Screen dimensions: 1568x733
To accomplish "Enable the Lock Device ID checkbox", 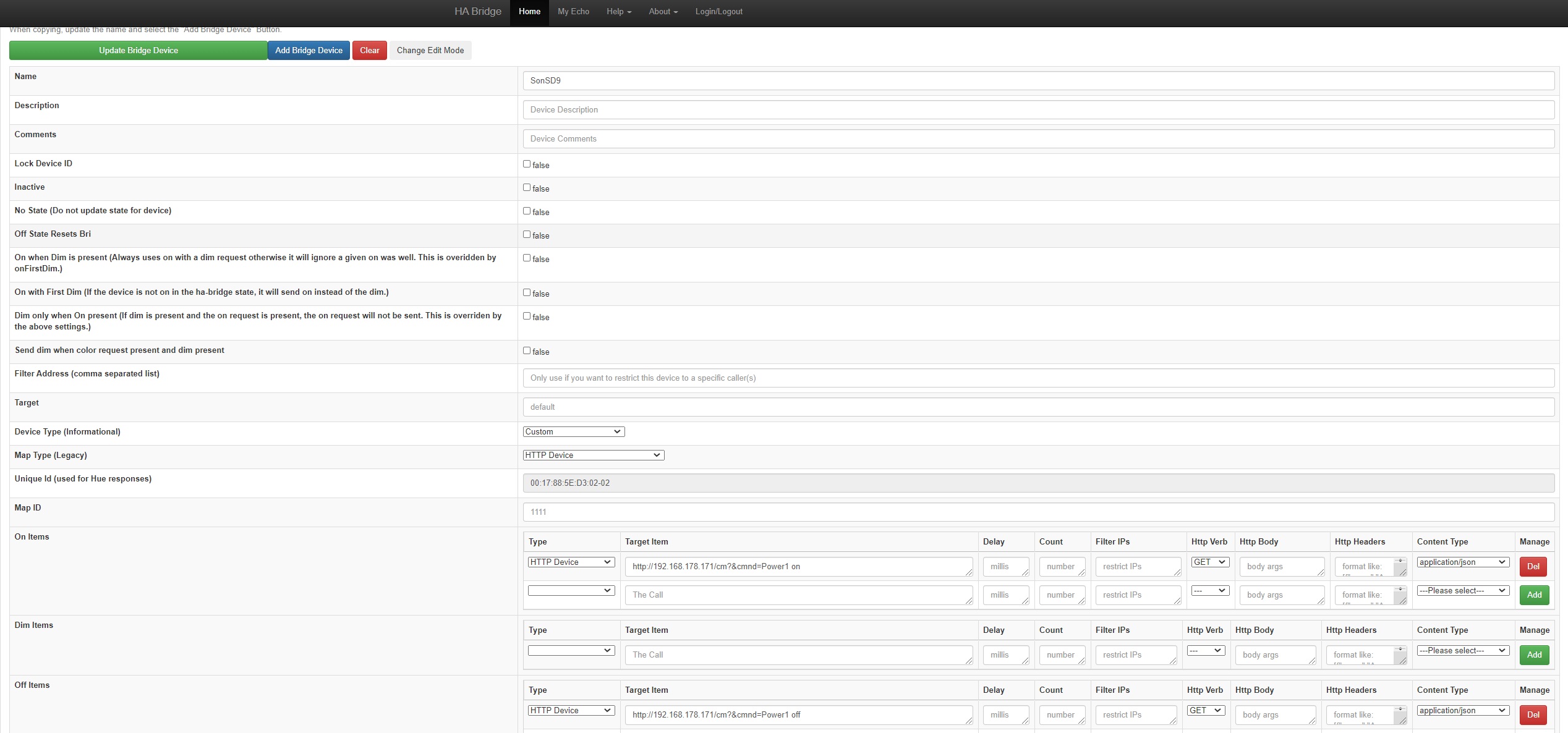I will click(x=527, y=164).
